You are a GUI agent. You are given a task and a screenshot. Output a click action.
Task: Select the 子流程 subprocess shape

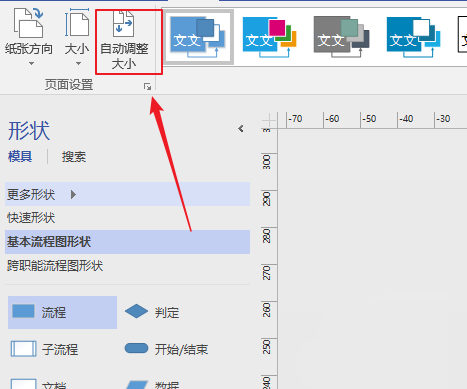44,349
